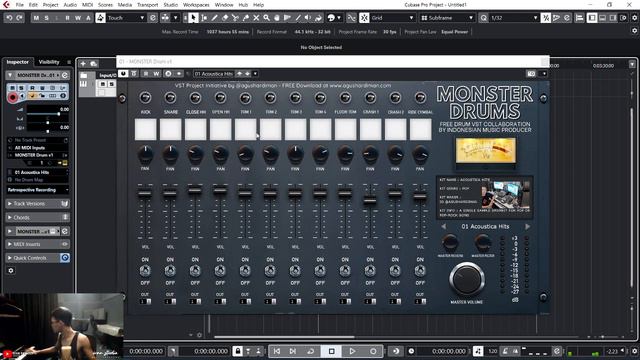Toggle global Write automation W button
The image size is (640, 360).
coord(78,18)
